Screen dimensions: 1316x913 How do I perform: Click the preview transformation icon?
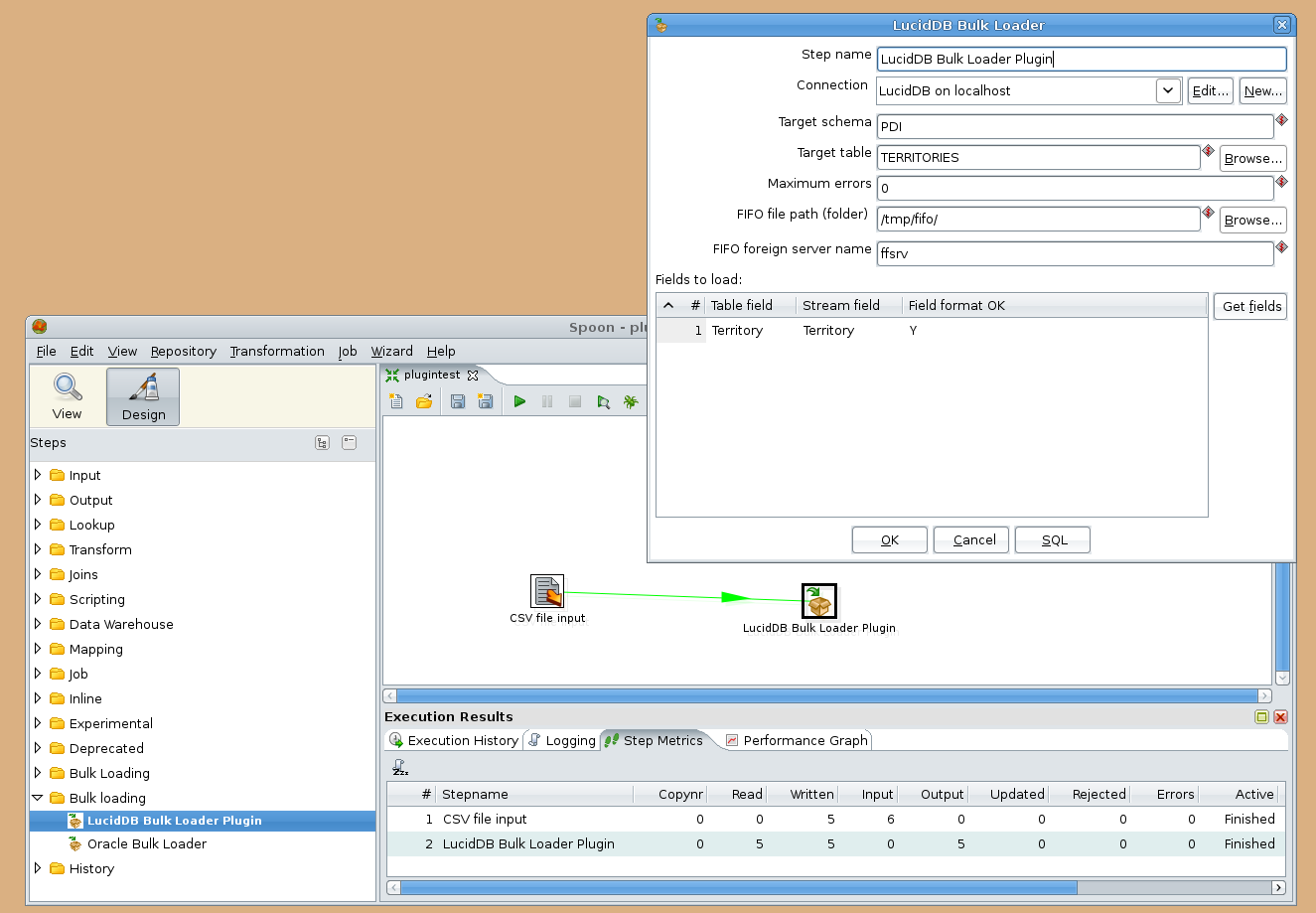click(603, 401)
